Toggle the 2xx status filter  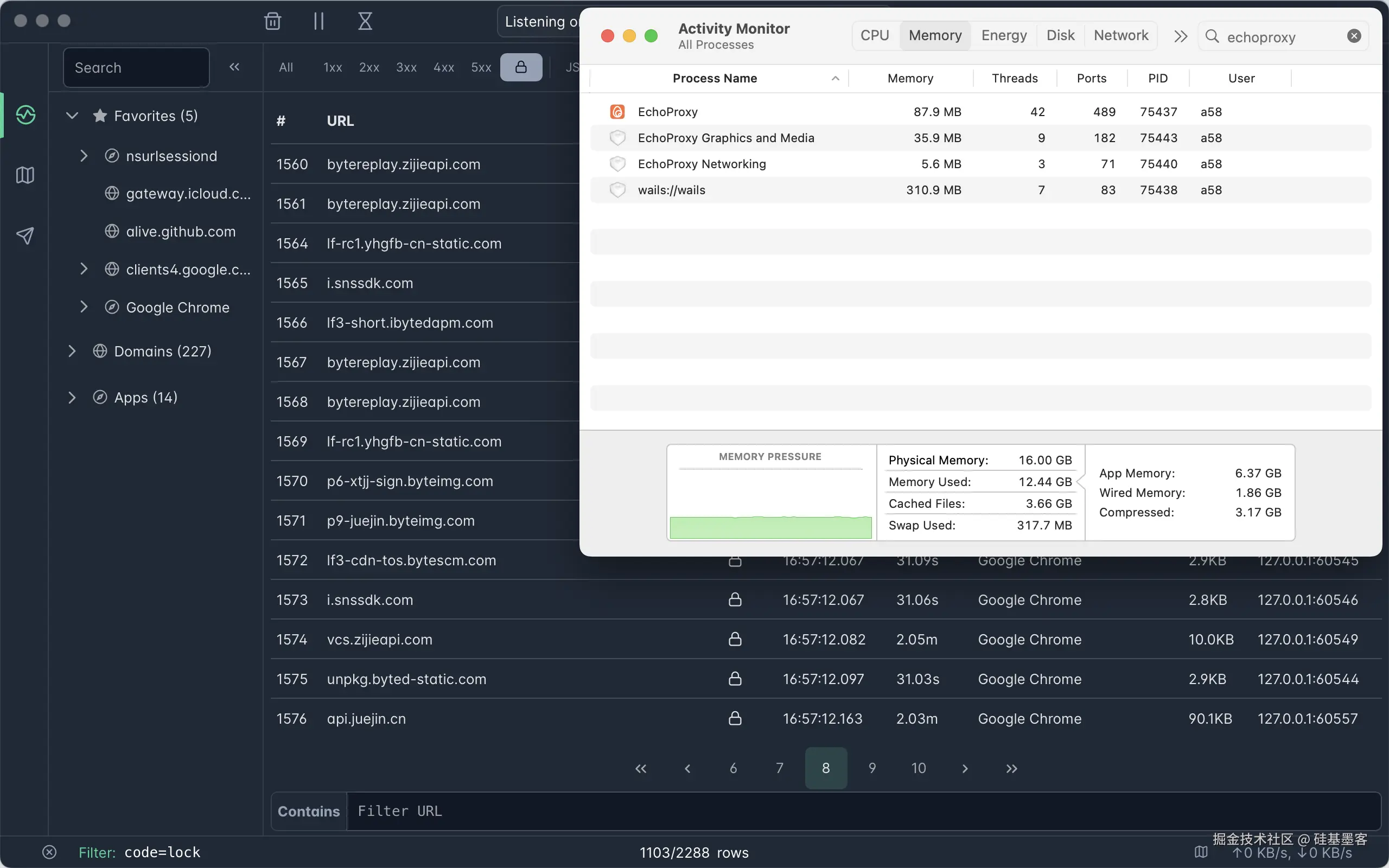pyautogui.click(x=369, y=67)
